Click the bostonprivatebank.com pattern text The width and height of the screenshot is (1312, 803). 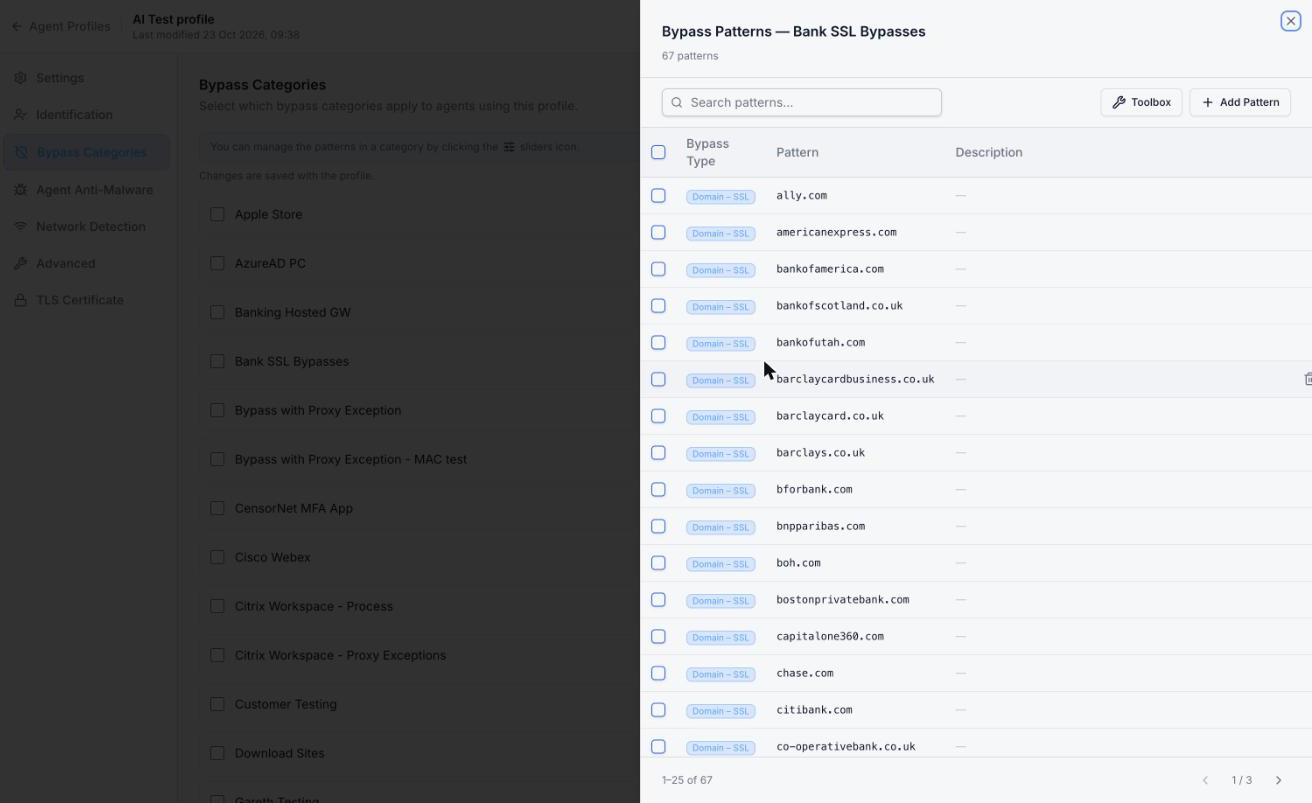point(842,600)
